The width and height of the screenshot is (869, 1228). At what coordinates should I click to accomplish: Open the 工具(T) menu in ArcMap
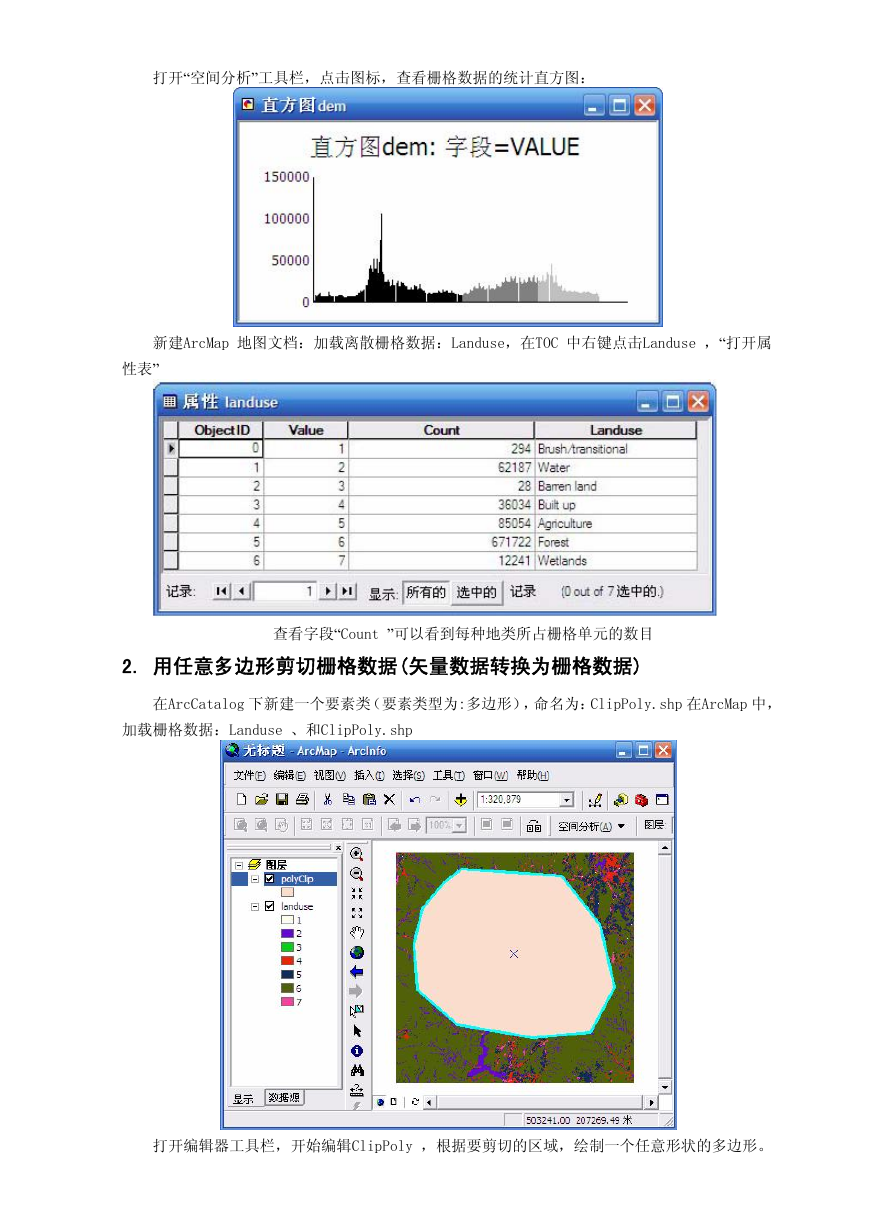(x=448, y=775)
